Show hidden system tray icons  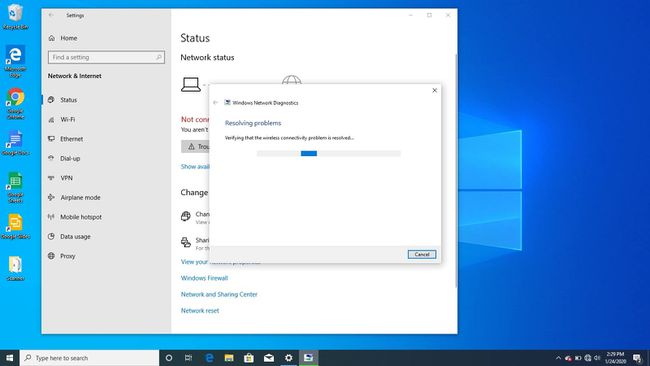pos(558,358)
